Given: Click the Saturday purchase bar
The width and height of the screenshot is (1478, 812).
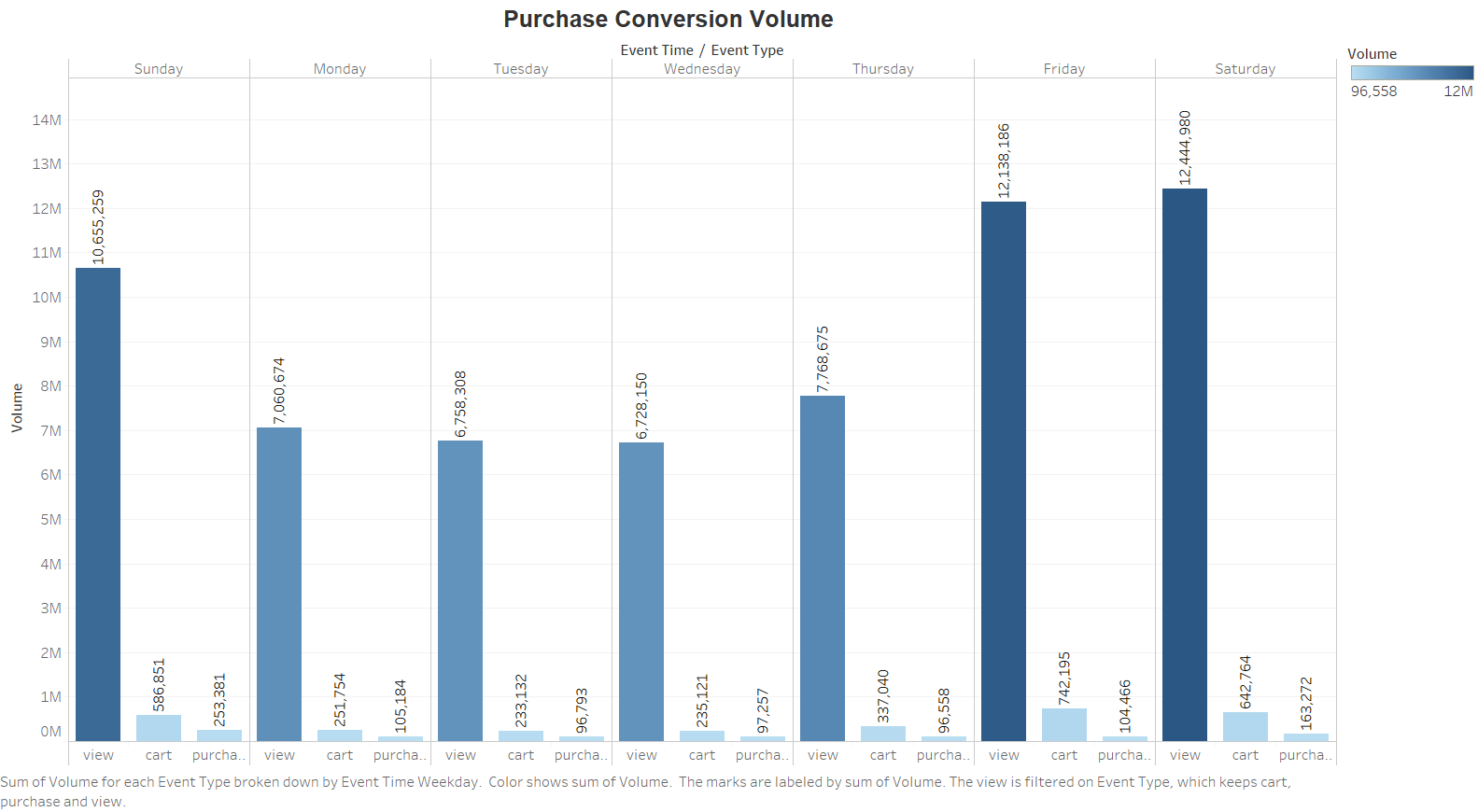Looking at the screenshot, I should [x=1306, y=737].
